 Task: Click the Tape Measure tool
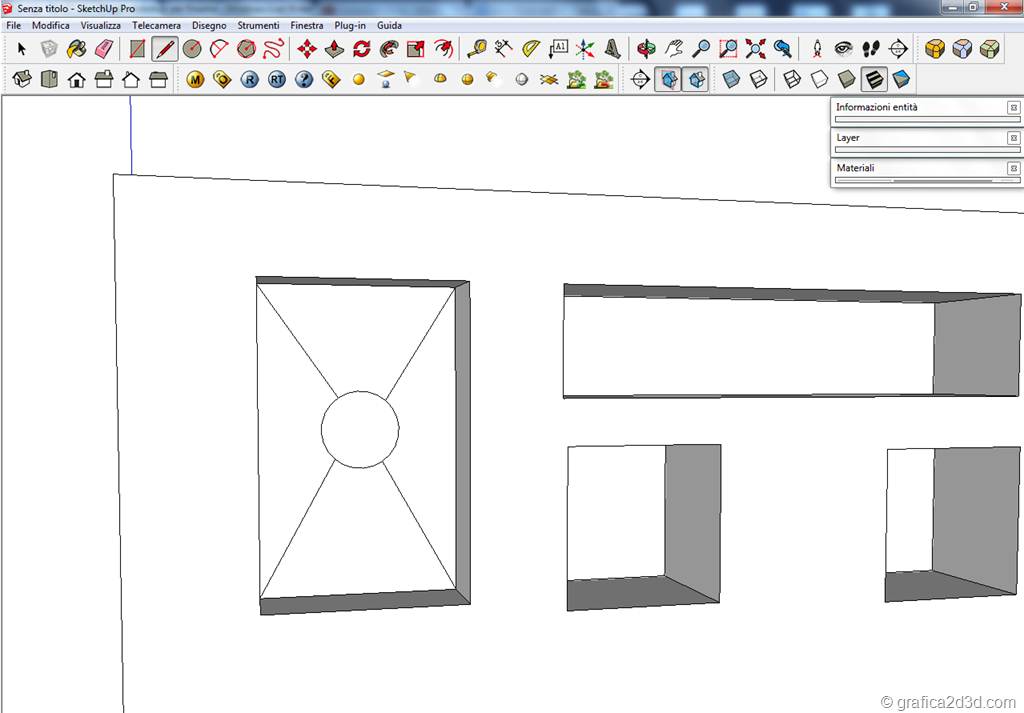[x=477, y=48]
